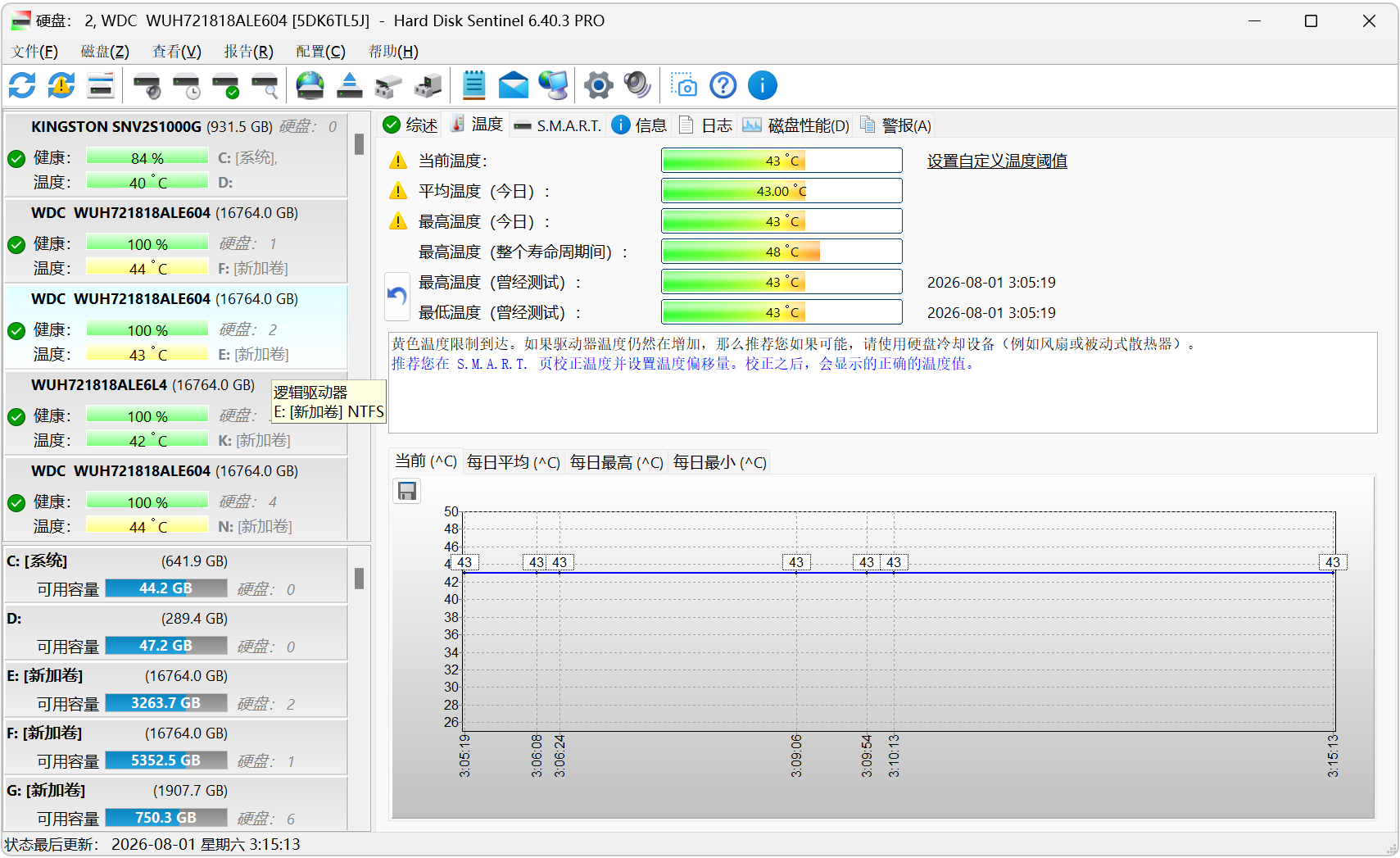Select the KINGSTON SNV2S1000G disk entry

176,155
